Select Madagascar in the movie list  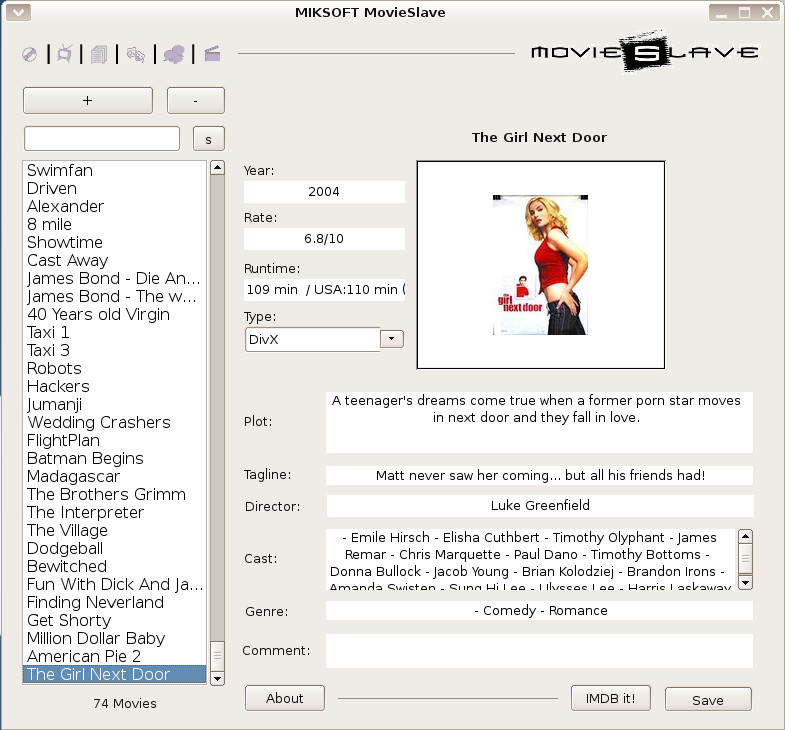pyautogui.click(x=115, y=477)
